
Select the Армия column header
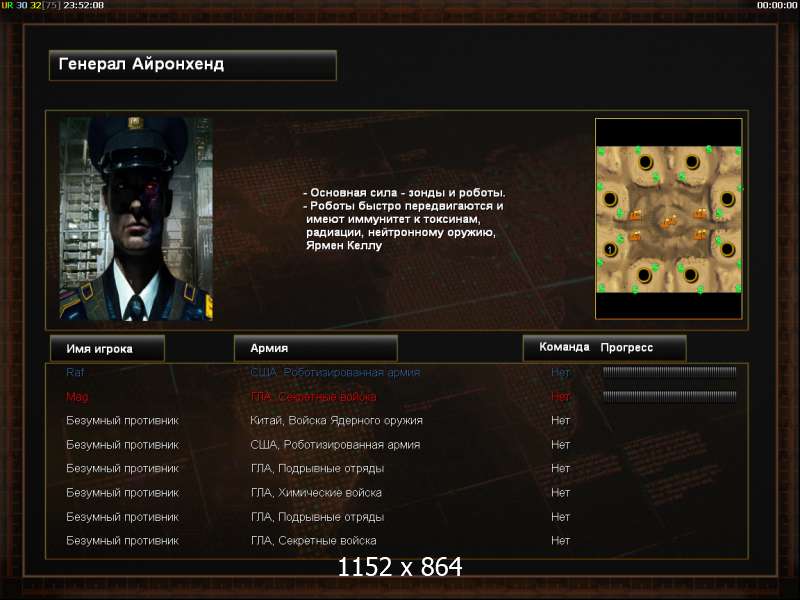[x=315, y=348]
